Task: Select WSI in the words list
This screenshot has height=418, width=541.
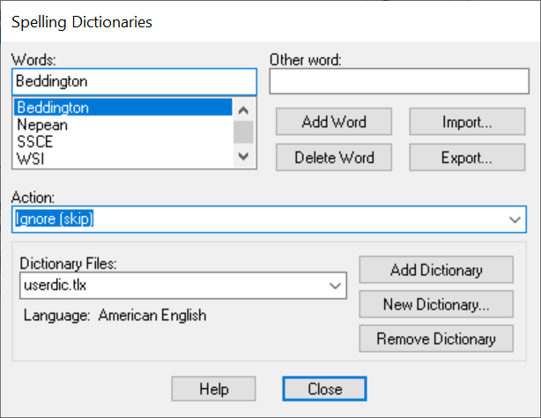Action: pyautogui.click(x=123, y=159)
